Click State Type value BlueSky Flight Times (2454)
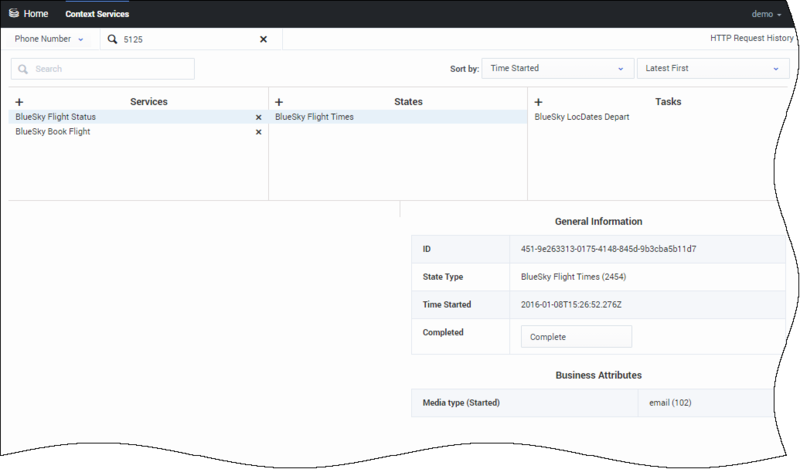The width and height of the screenshot is (800, 469). (573, 277)
